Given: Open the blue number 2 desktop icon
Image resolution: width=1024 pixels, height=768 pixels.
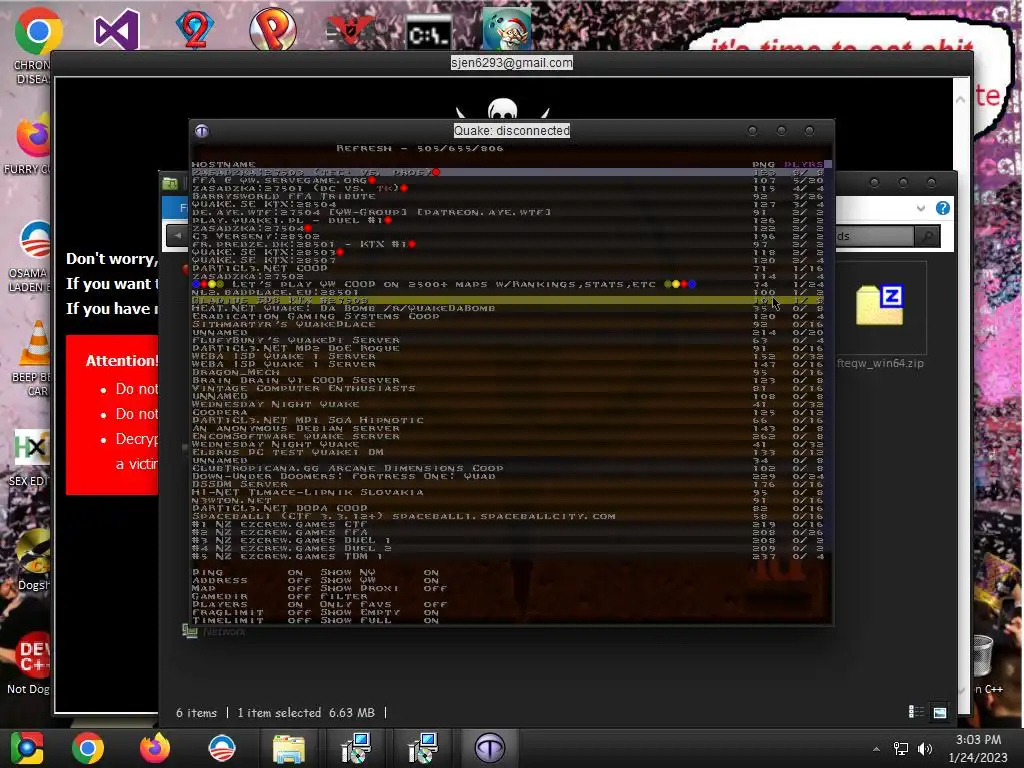Looking at the screenshot, I should (195, 29).
